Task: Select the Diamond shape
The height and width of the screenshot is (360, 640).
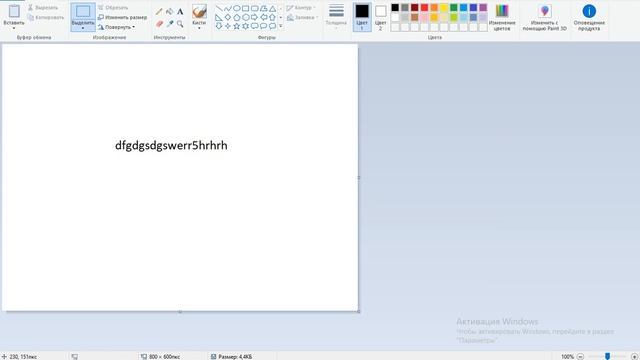Action: [228, 17]
